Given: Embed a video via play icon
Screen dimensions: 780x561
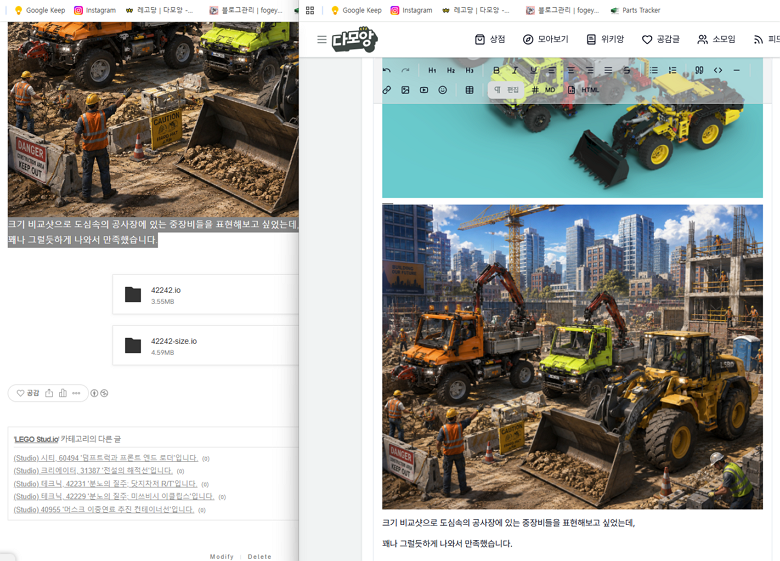Looking at the screenshot, I should [x=424, y=90].
